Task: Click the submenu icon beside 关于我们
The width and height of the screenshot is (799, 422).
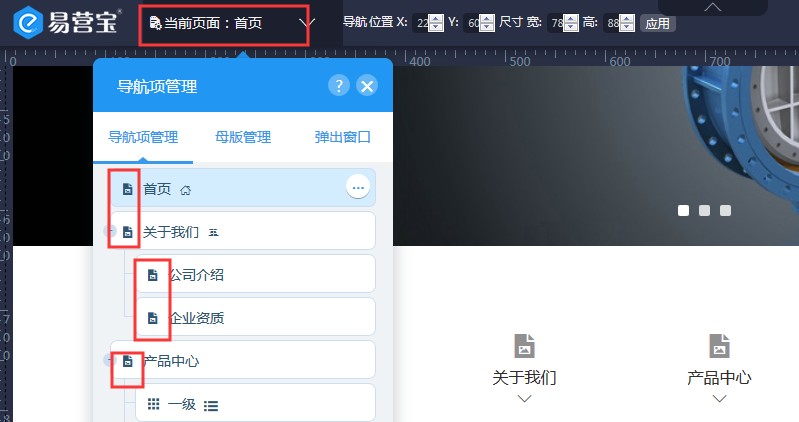Action: coord(214,233)
